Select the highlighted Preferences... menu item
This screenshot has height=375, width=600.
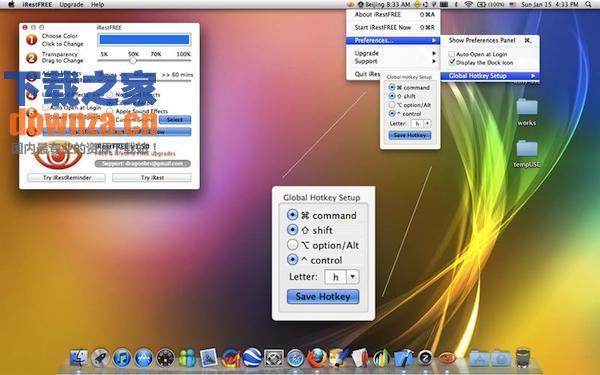pyautogui.click(x=393, y=41)
